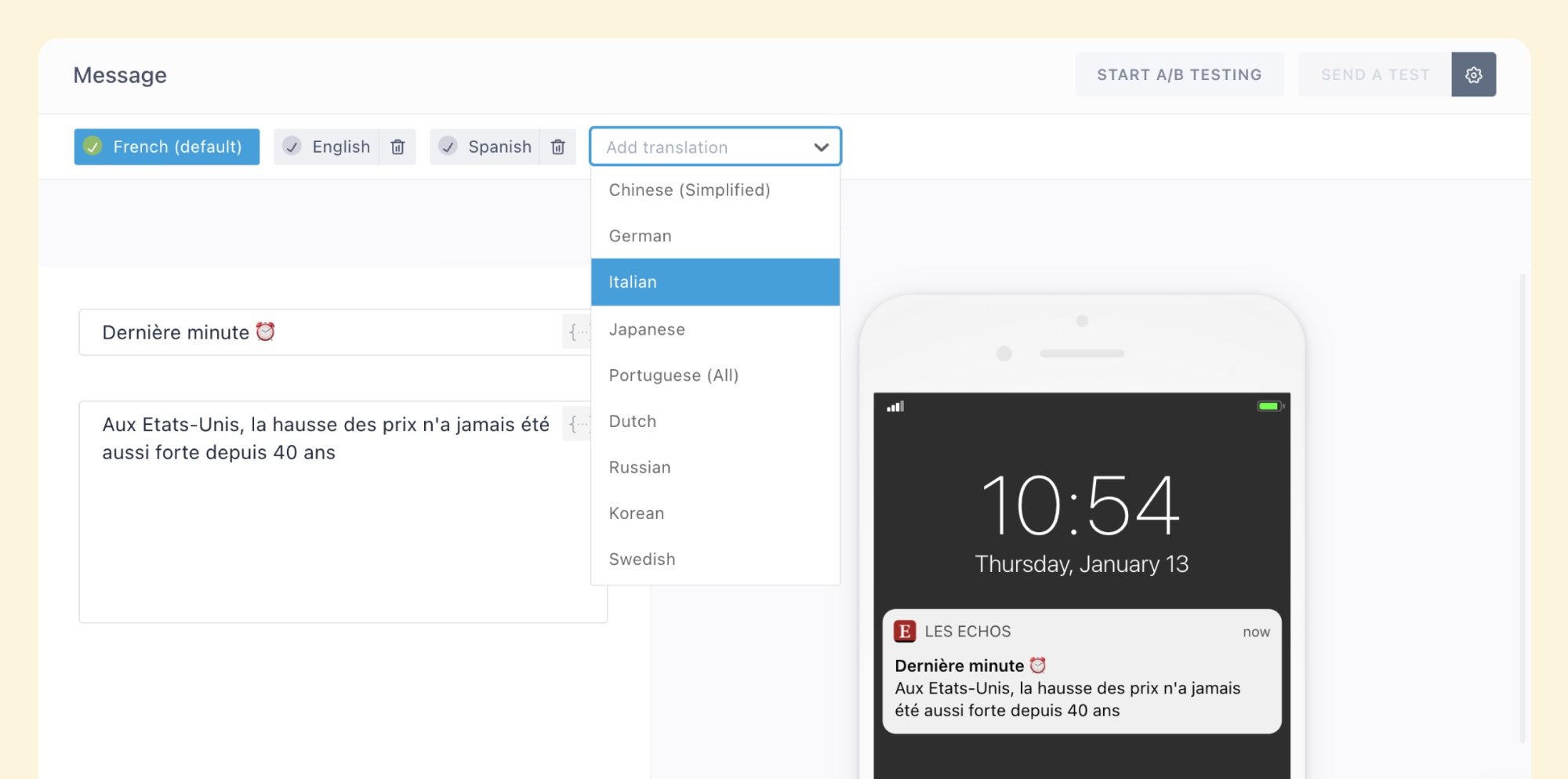1568x779 pixels.
Task: Delete the English translation with trash icon
Action: click(x=397, y=147)
